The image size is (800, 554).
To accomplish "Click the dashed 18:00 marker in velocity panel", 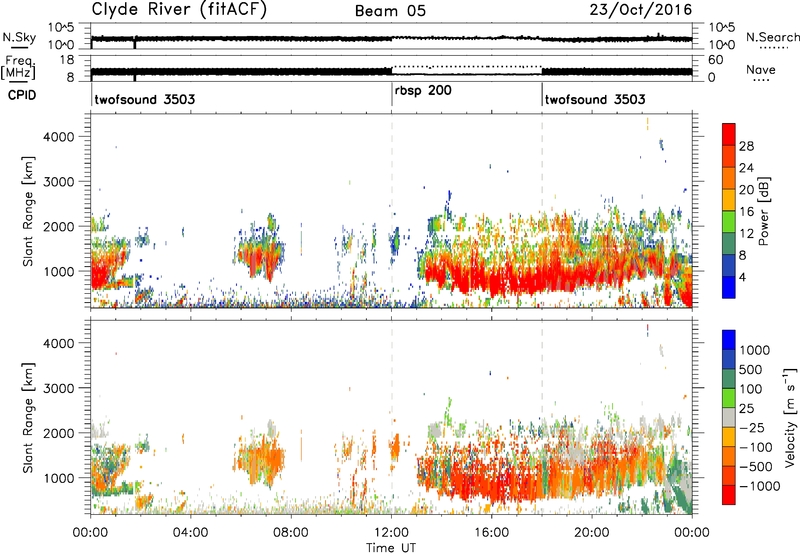I will point(542,417).
